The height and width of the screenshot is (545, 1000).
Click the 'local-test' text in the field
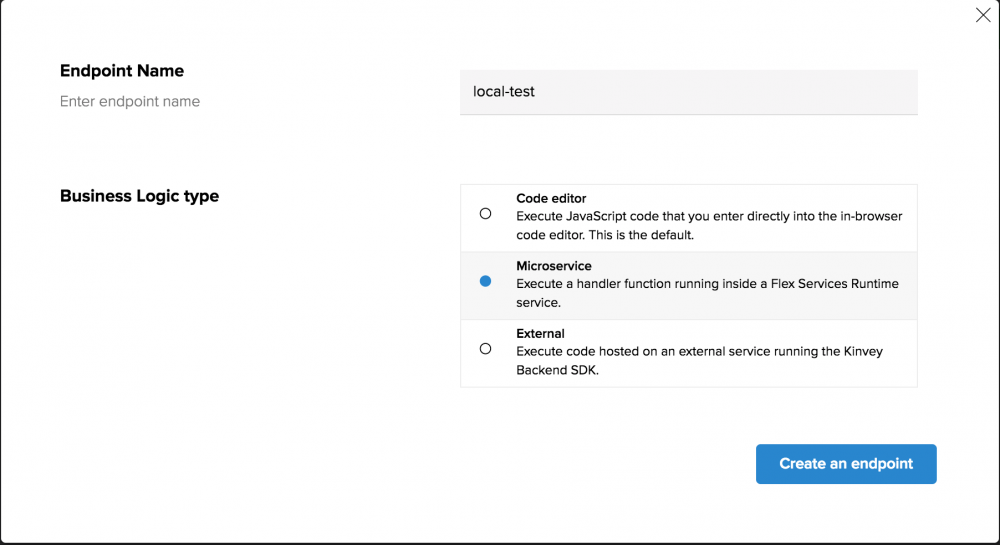504,92
